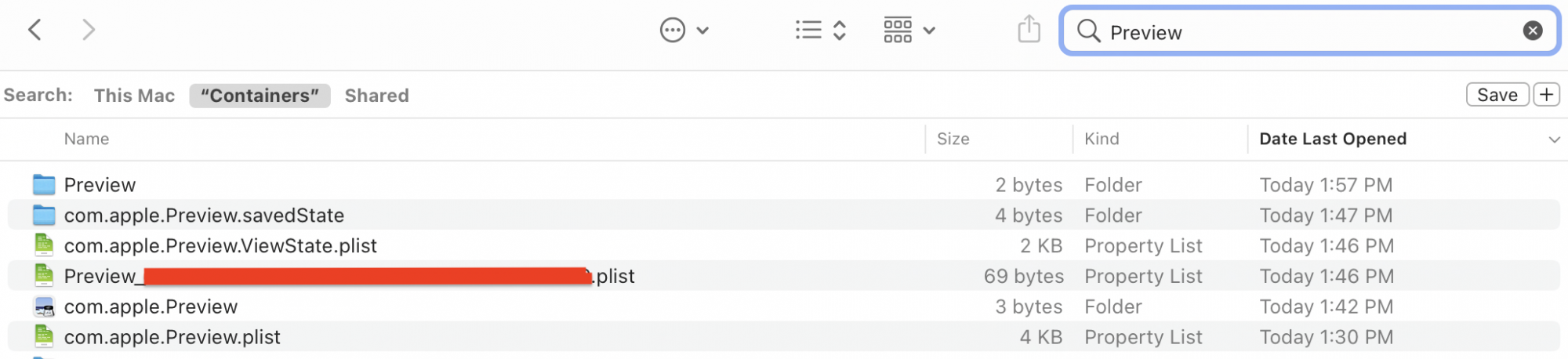Image resolution: width=1568 pixels, height=359 pixels.
Task: Click the magnifying glass search icon
Action: click(x=1088, y=31)
